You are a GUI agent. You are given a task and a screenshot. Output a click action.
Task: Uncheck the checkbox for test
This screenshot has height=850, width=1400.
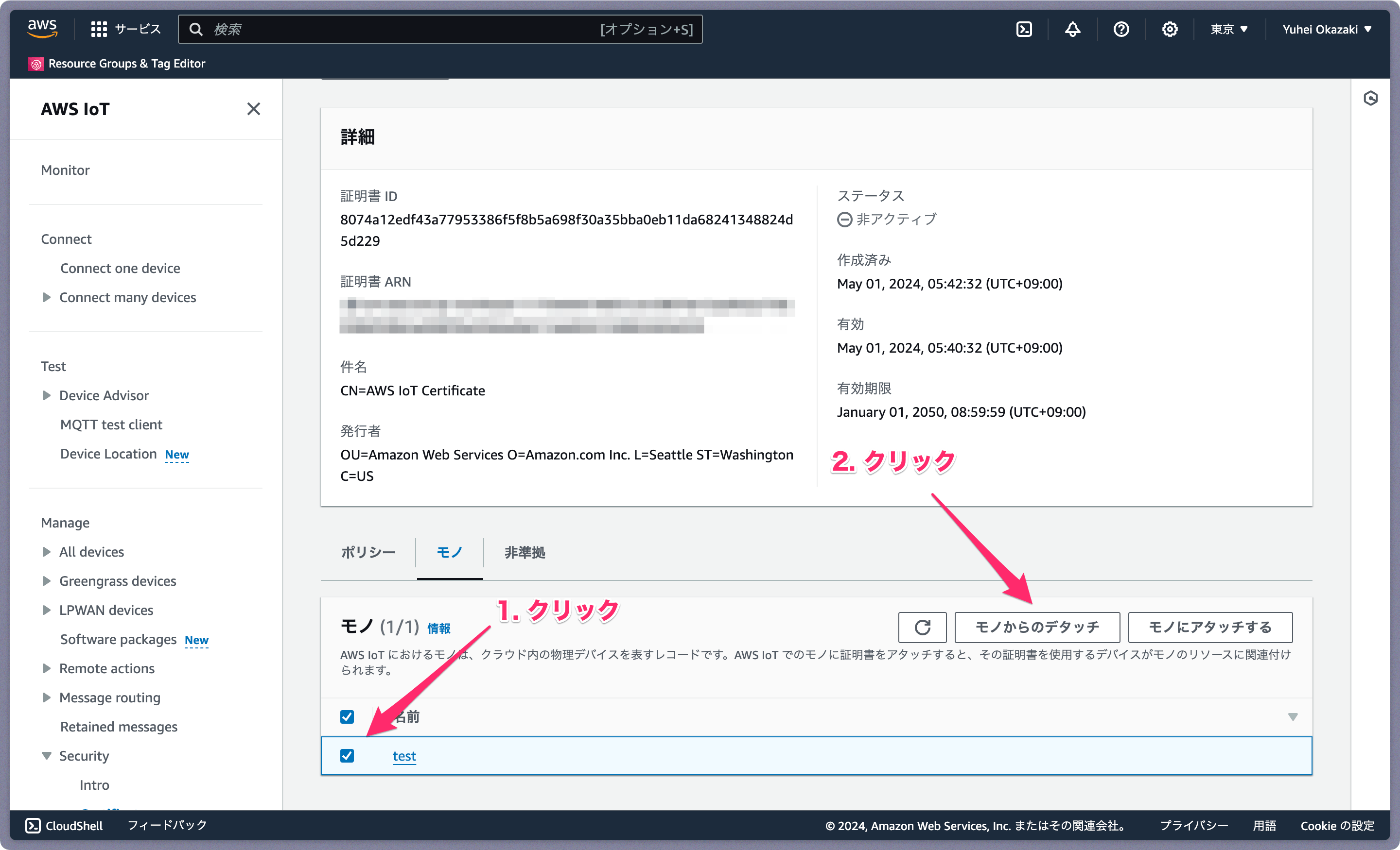pos(347,756)
